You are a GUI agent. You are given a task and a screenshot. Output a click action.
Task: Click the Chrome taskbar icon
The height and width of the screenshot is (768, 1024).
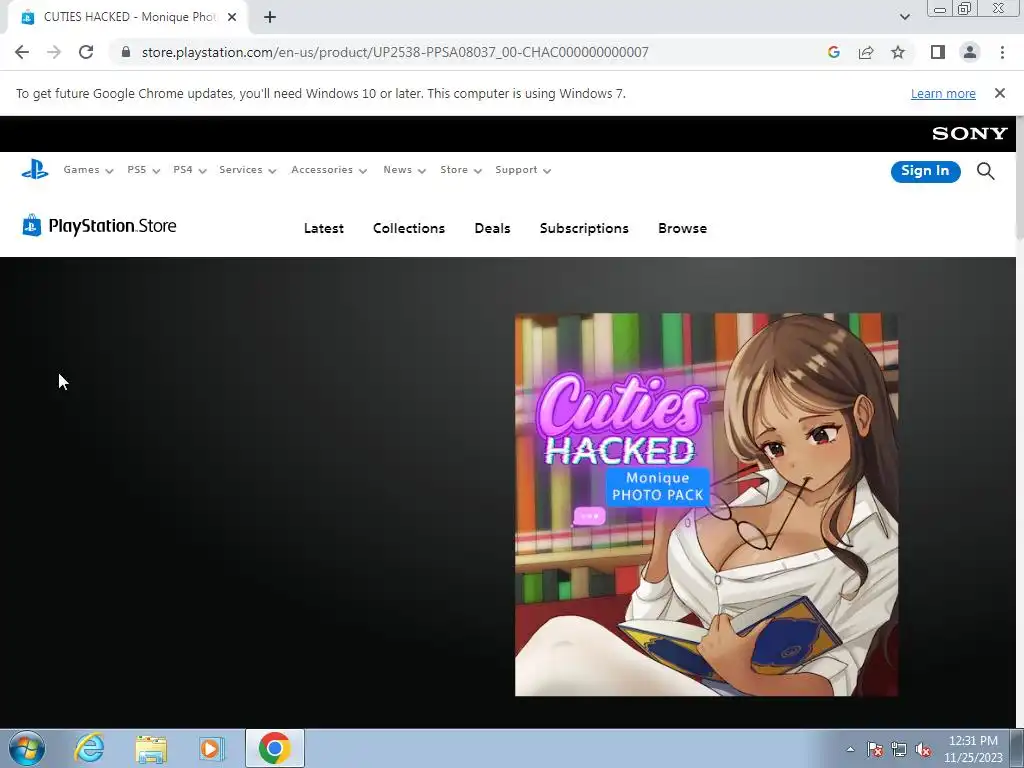(x=275, y=748)
